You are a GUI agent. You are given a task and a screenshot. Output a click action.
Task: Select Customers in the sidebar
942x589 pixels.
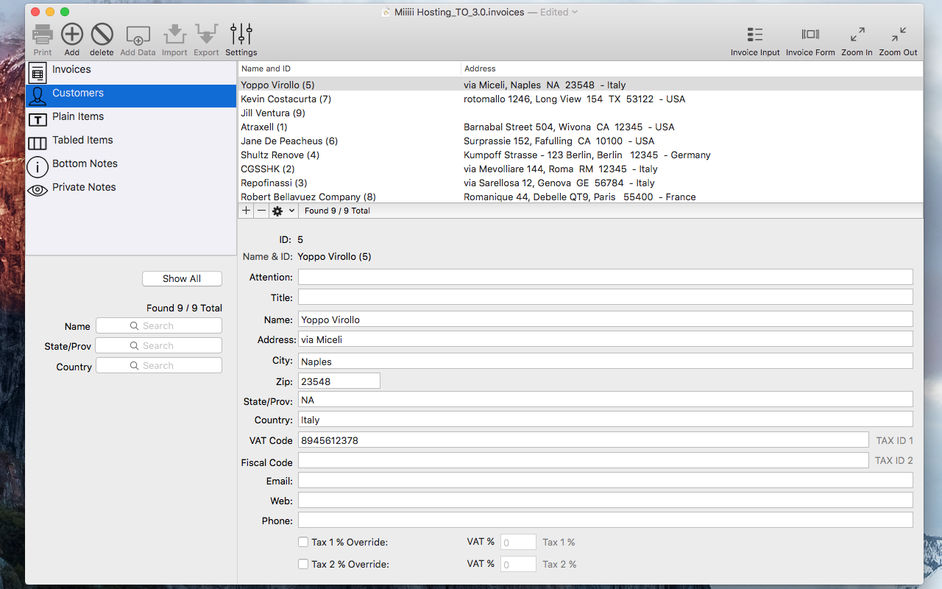[131, 95]
